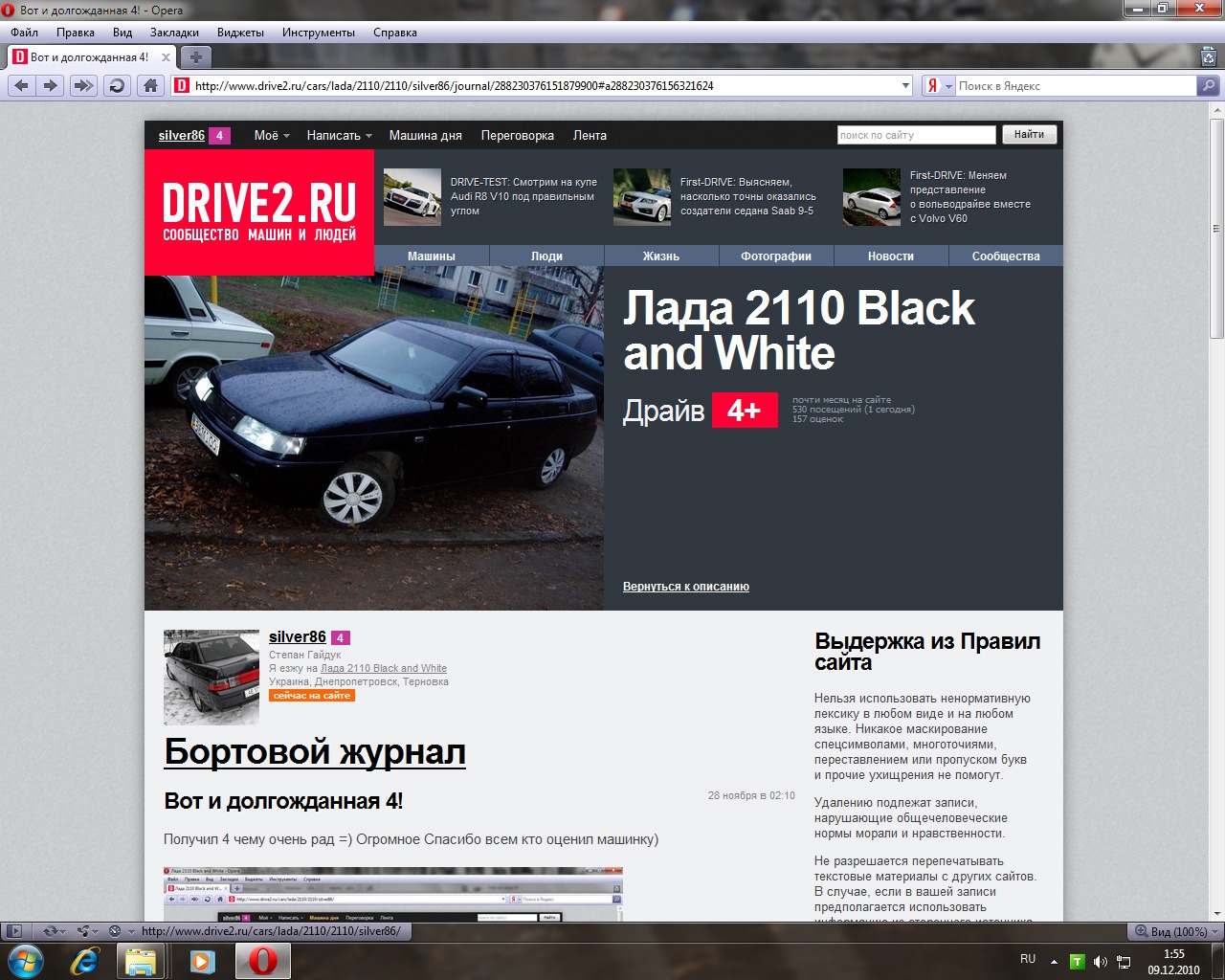The width and height of the screenshot is (1225, 980).
Task: Open Opera Turbo icon in status bar
Action: pos(121,930)
